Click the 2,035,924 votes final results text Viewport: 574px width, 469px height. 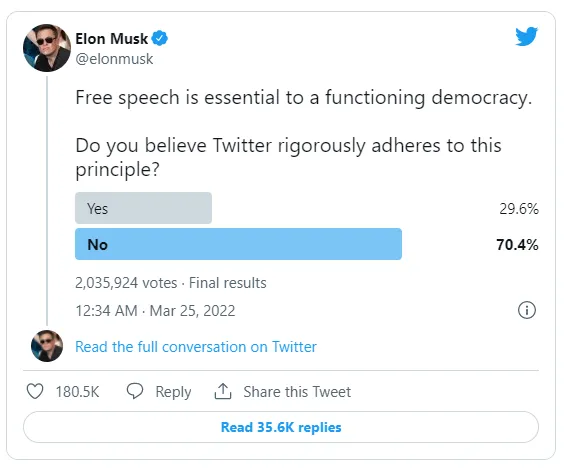[x=171, y=283]
